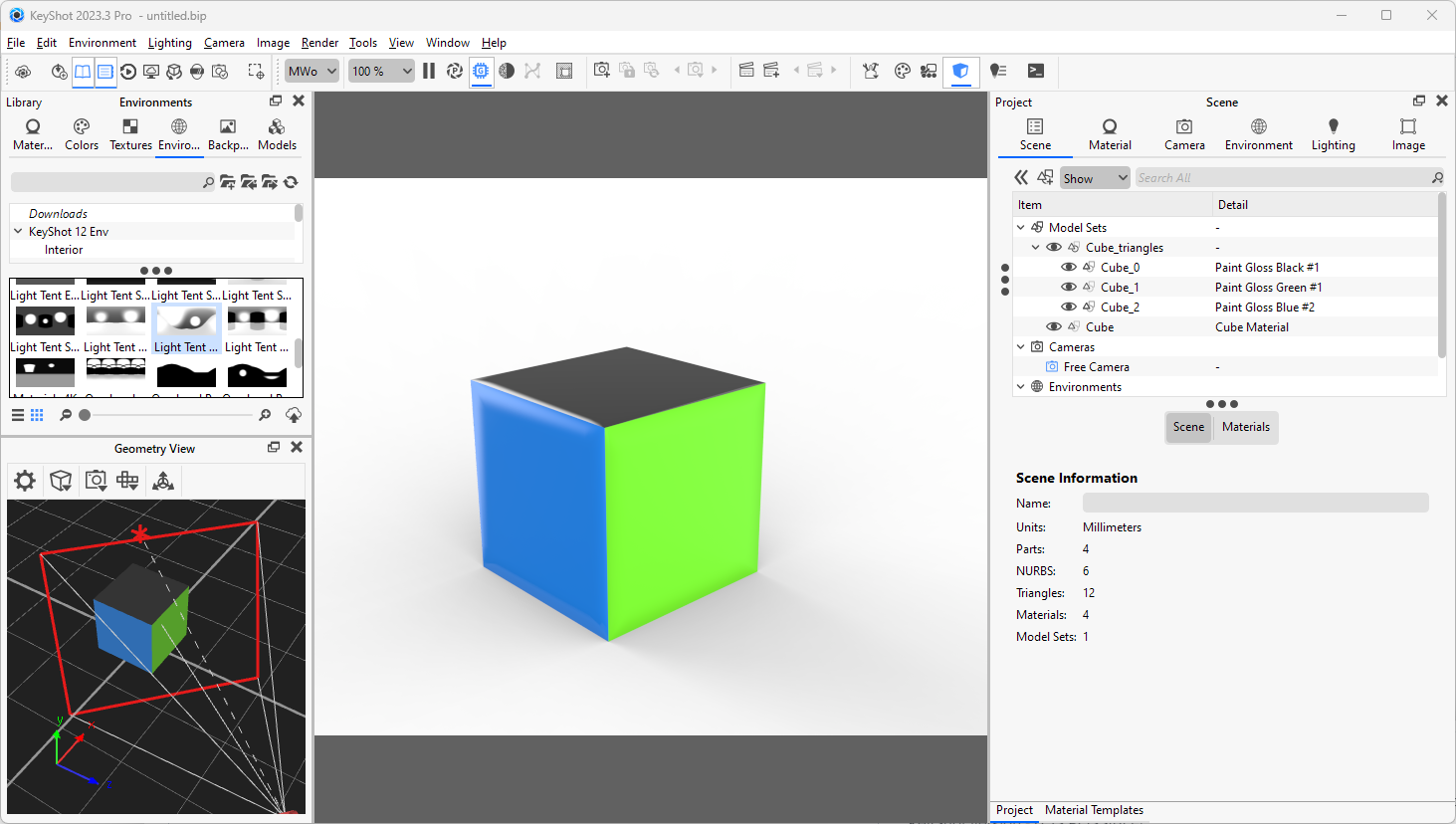Open the Show dropdown in Scene panel
The height and width of the screenshot is (824, 1456).
point(1095,178)
